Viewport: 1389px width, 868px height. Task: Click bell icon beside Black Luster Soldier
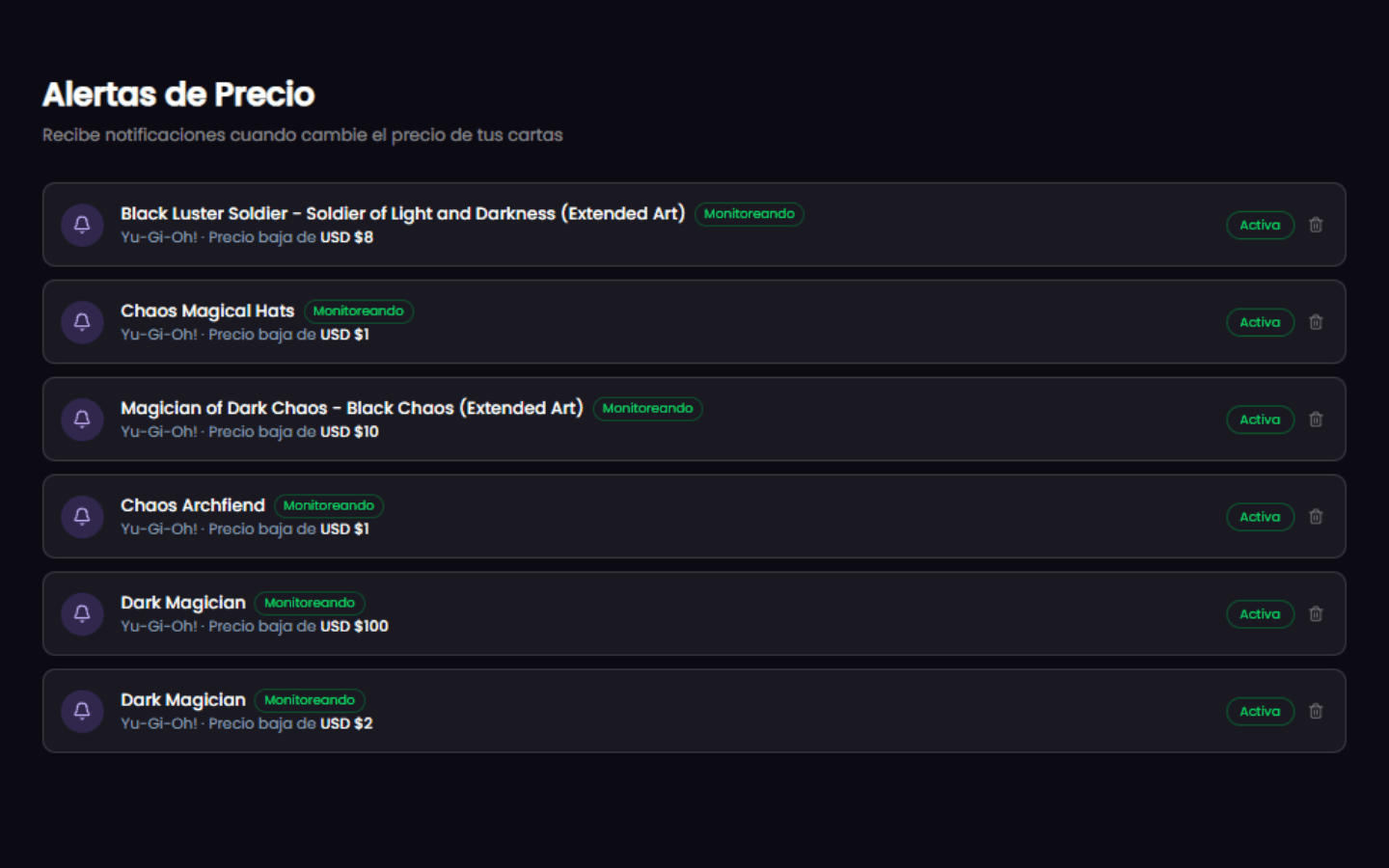point(82,225)
